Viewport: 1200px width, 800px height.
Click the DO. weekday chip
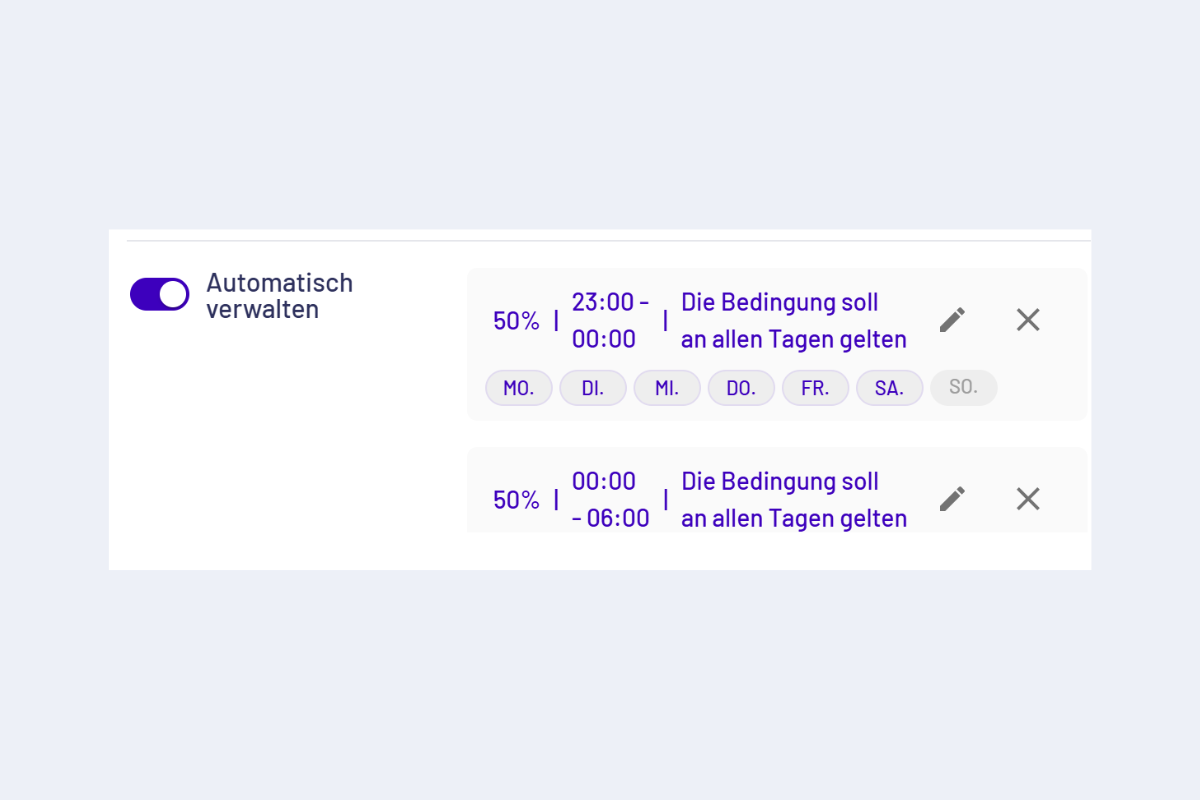pos(741,388)
